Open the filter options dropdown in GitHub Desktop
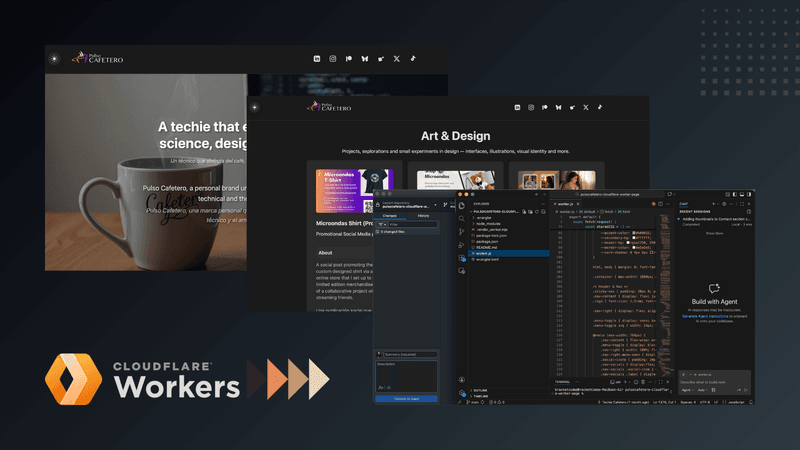800x450 pixels. coord(381,224)
